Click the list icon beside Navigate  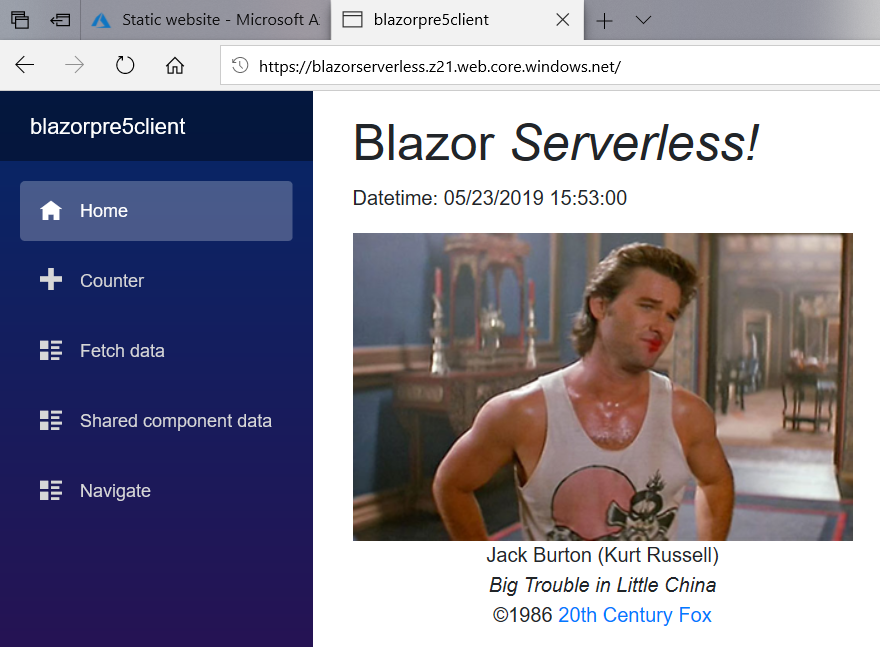[51, 490]
